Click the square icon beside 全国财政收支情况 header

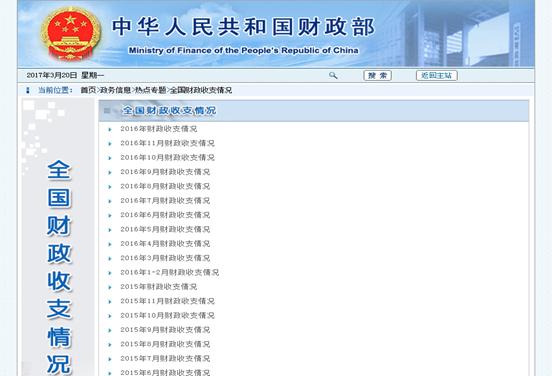pyautogui.click(x=107, y=111)
